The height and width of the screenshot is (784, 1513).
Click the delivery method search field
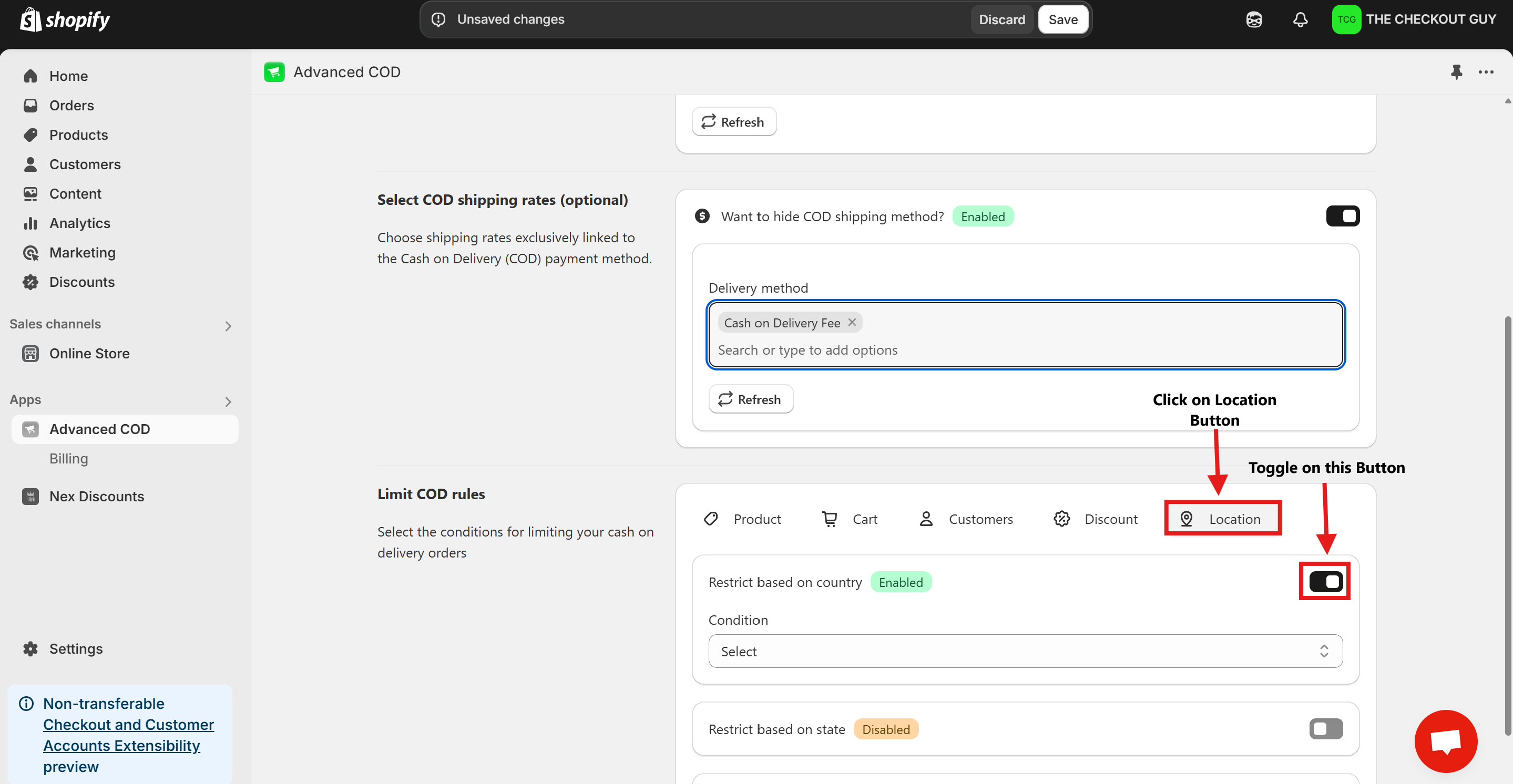point(807,350)
